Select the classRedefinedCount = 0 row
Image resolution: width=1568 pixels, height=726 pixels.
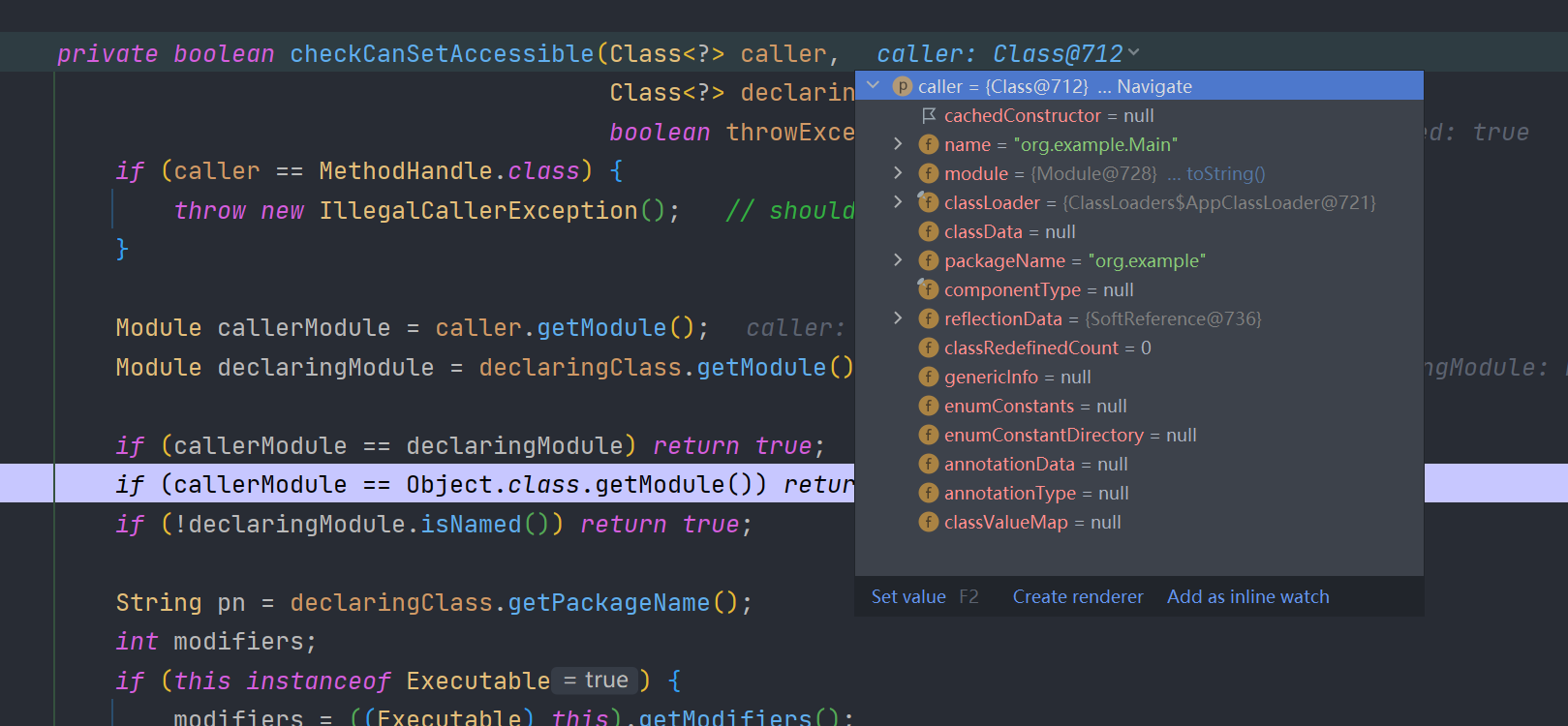coord(1139,348)
